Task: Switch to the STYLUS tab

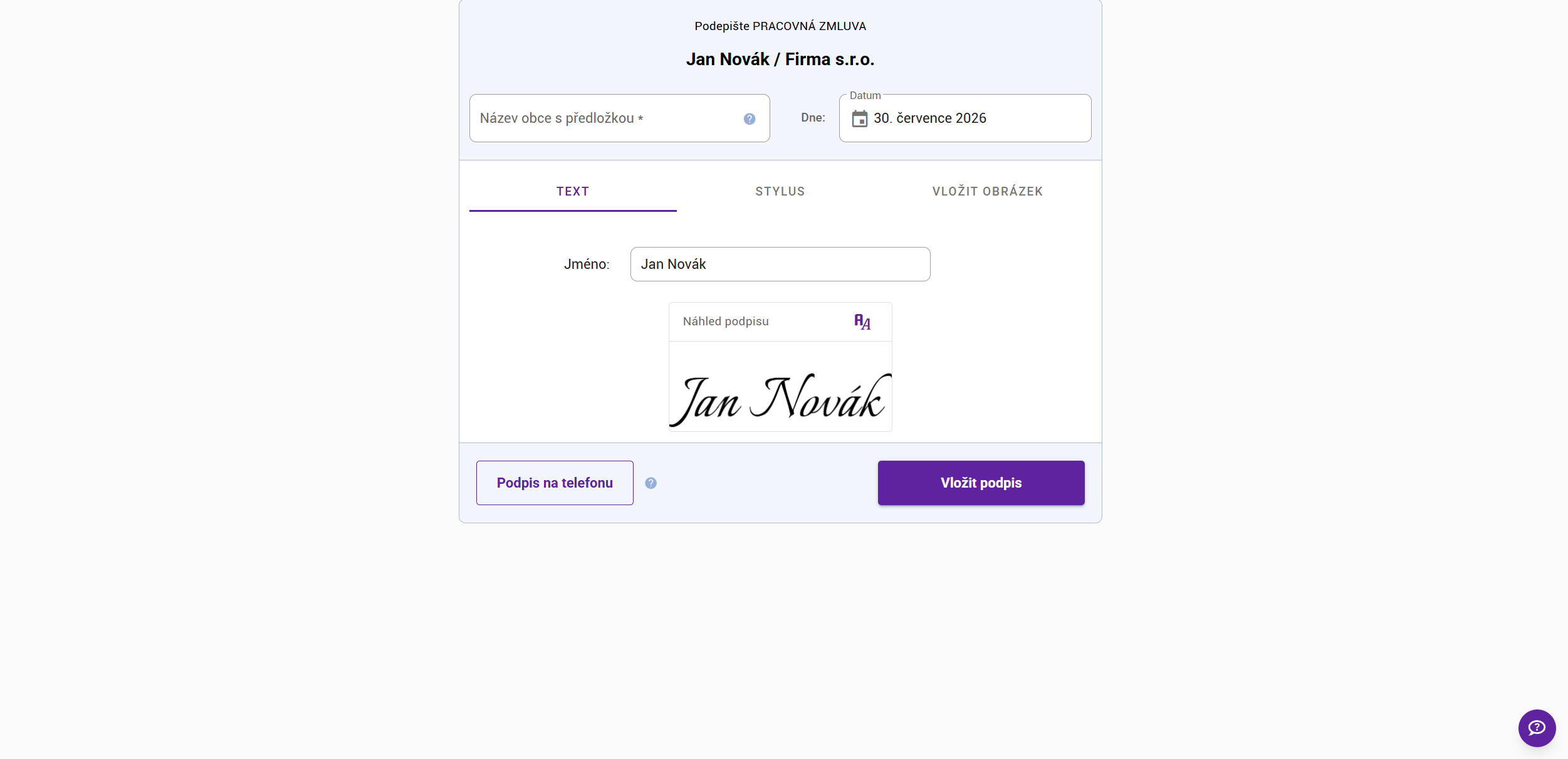Action: [x=780, y=192]
